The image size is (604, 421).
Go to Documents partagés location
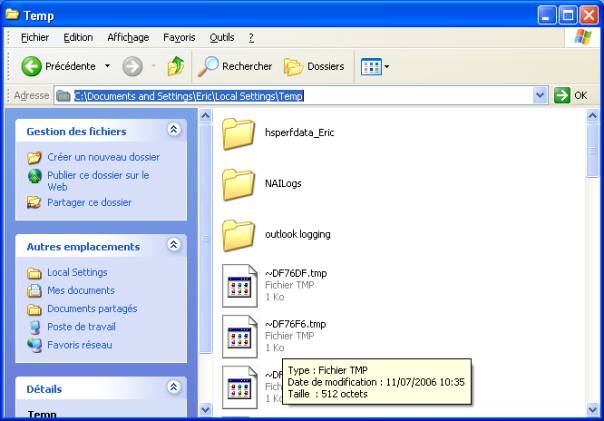click(92, 309)
